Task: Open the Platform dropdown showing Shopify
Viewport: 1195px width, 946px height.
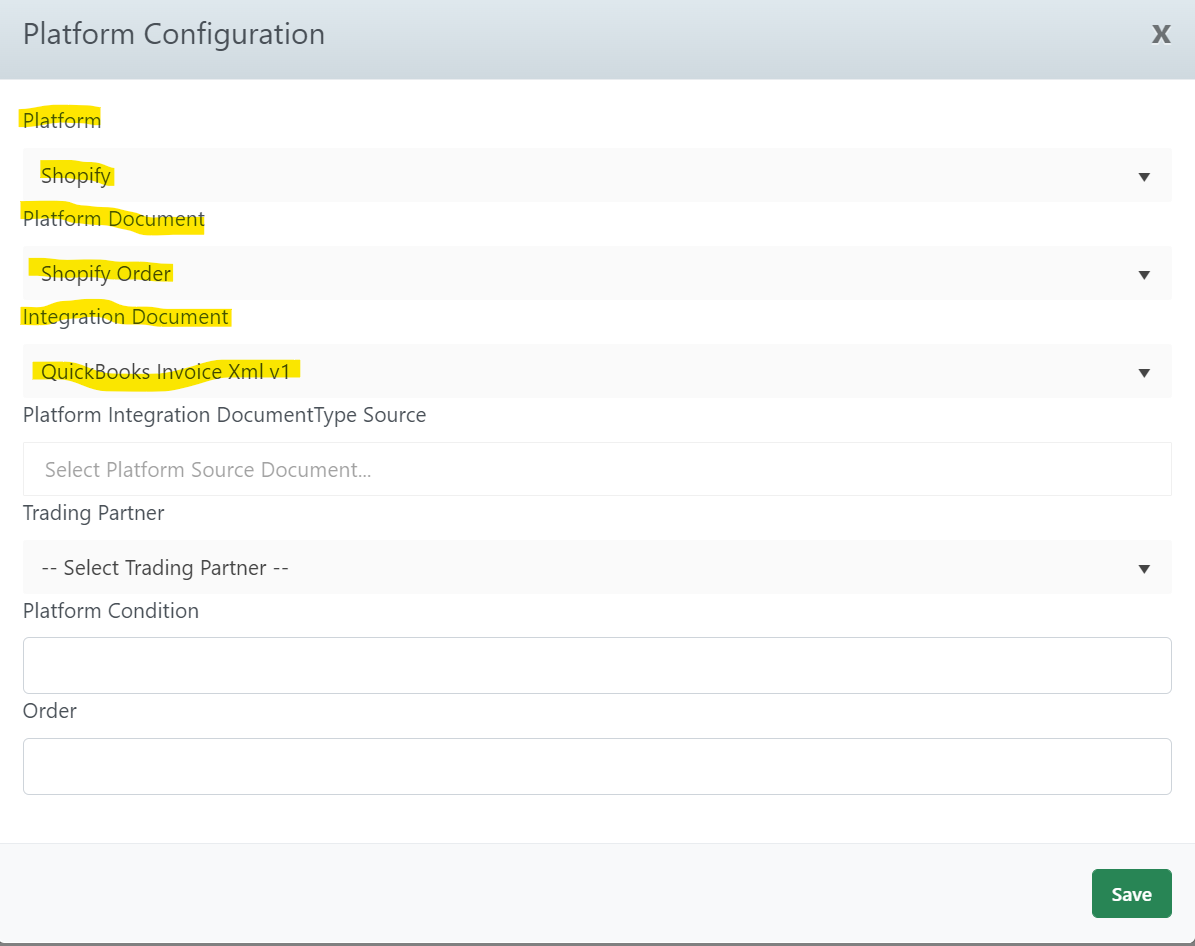Action: click(597, 175)
